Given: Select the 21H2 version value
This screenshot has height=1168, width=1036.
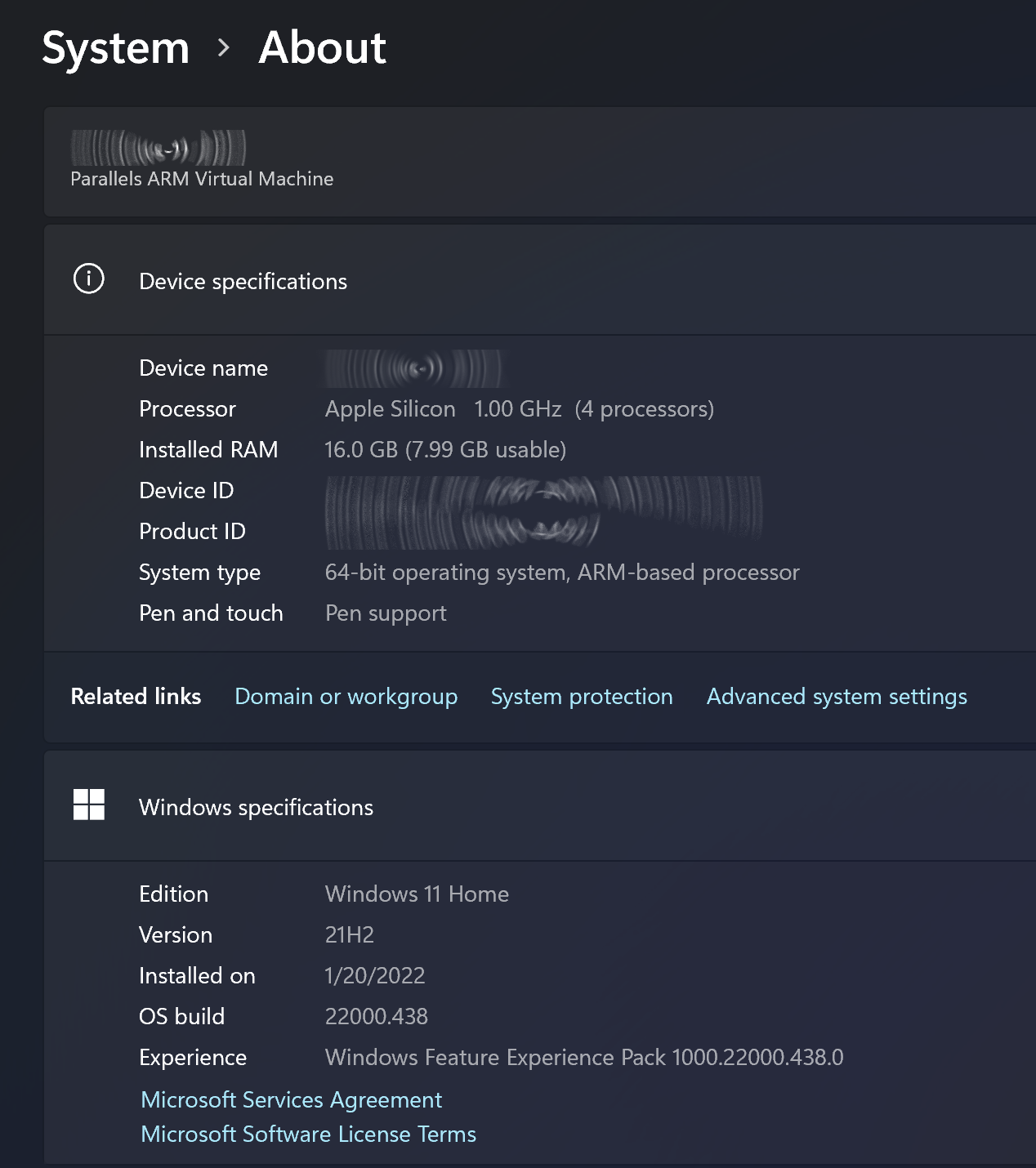Looking at the screenshot, I should pos(350,935).
